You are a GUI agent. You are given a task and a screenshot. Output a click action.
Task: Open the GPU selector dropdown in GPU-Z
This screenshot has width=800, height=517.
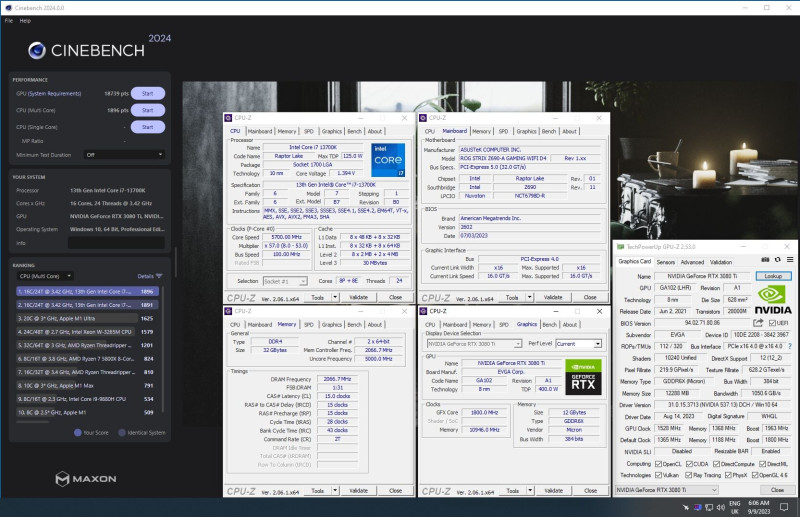click(666, 490)
